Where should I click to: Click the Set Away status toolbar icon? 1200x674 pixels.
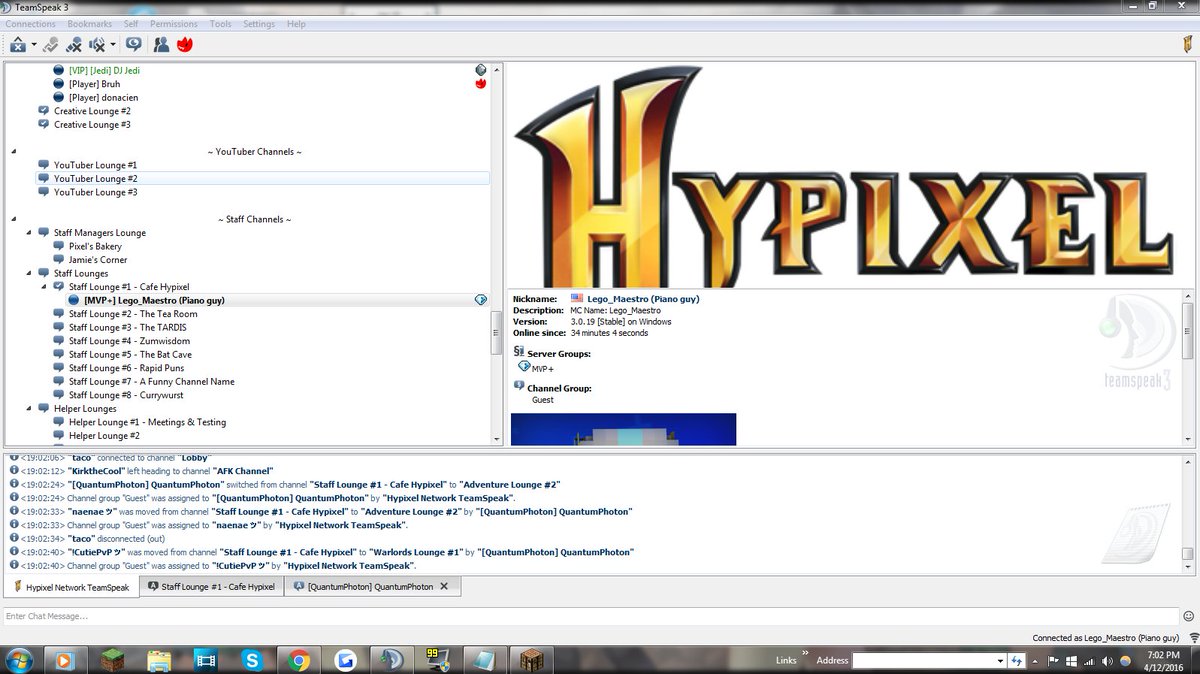(18, 44)
